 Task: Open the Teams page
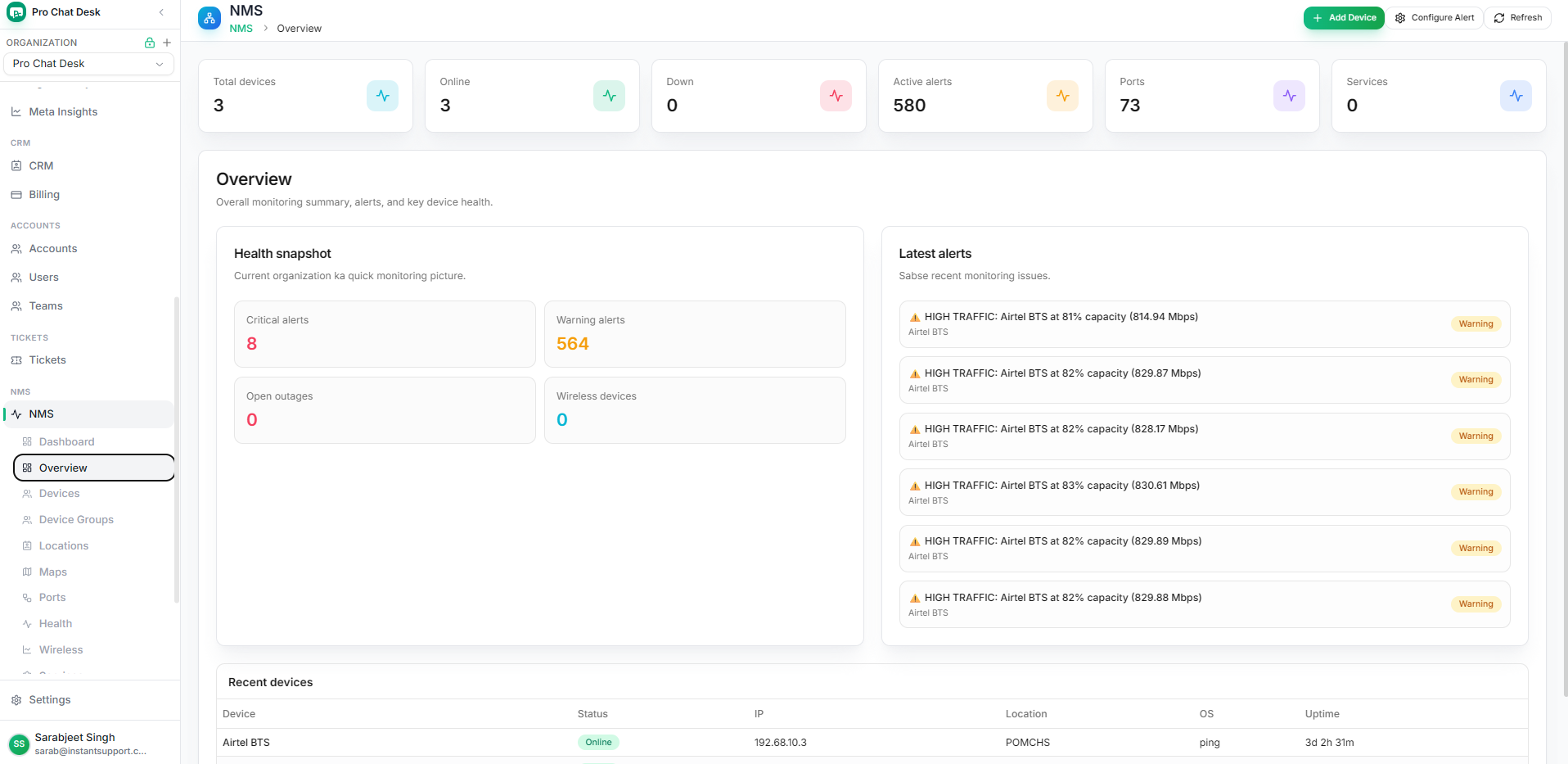[46, 306]
